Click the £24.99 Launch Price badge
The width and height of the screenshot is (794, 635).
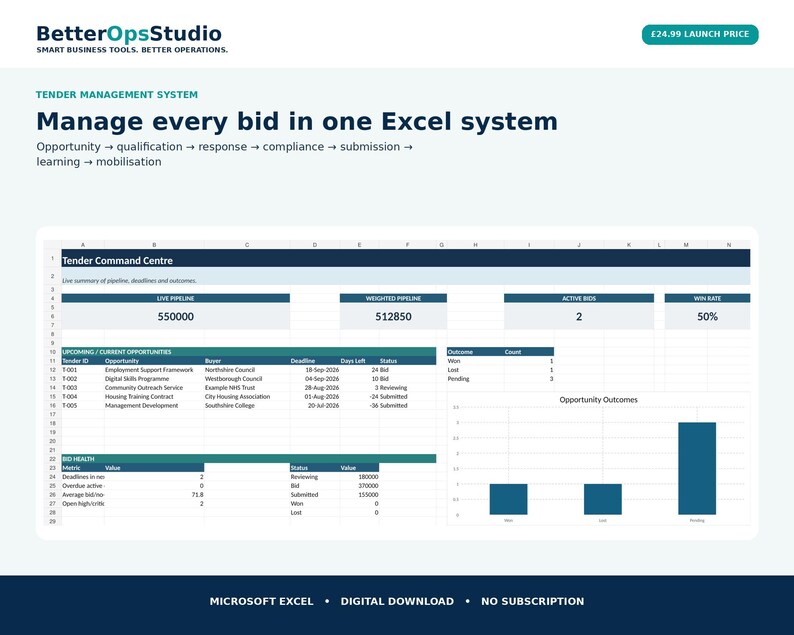(700, 34)
